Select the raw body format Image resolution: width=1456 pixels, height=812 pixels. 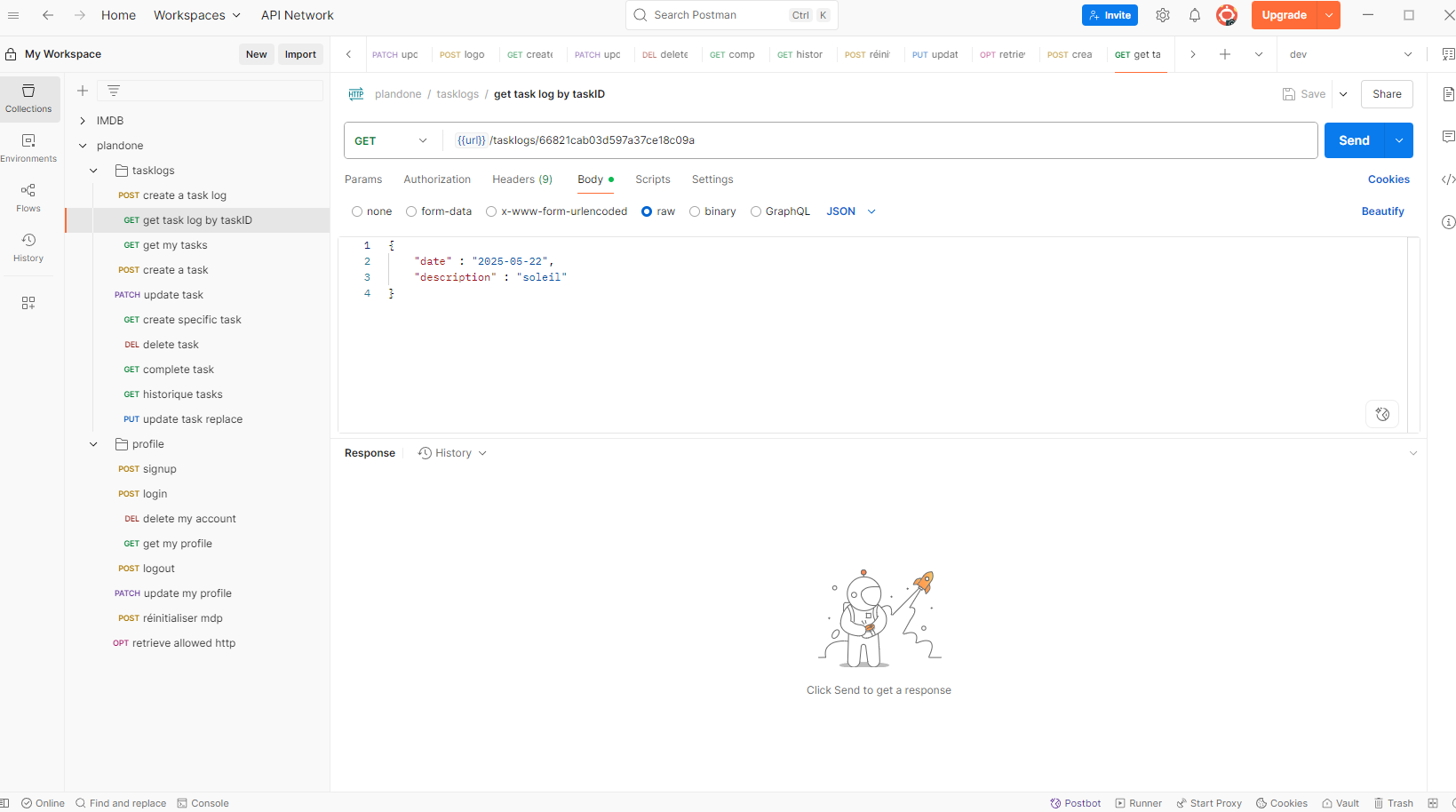(x=647, y=211)
